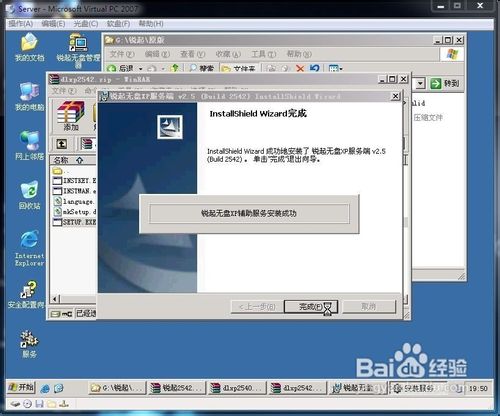
Task: Click the 完成(F) finish button
Action: coord(311,307)
